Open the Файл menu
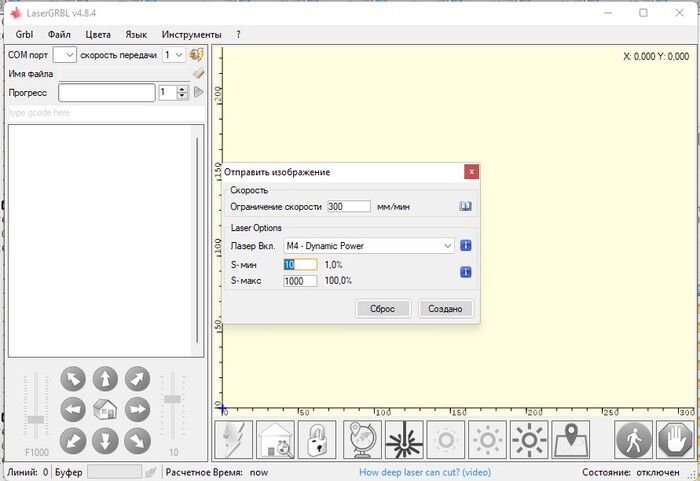 pyautogui.click(x=59, y=34)
